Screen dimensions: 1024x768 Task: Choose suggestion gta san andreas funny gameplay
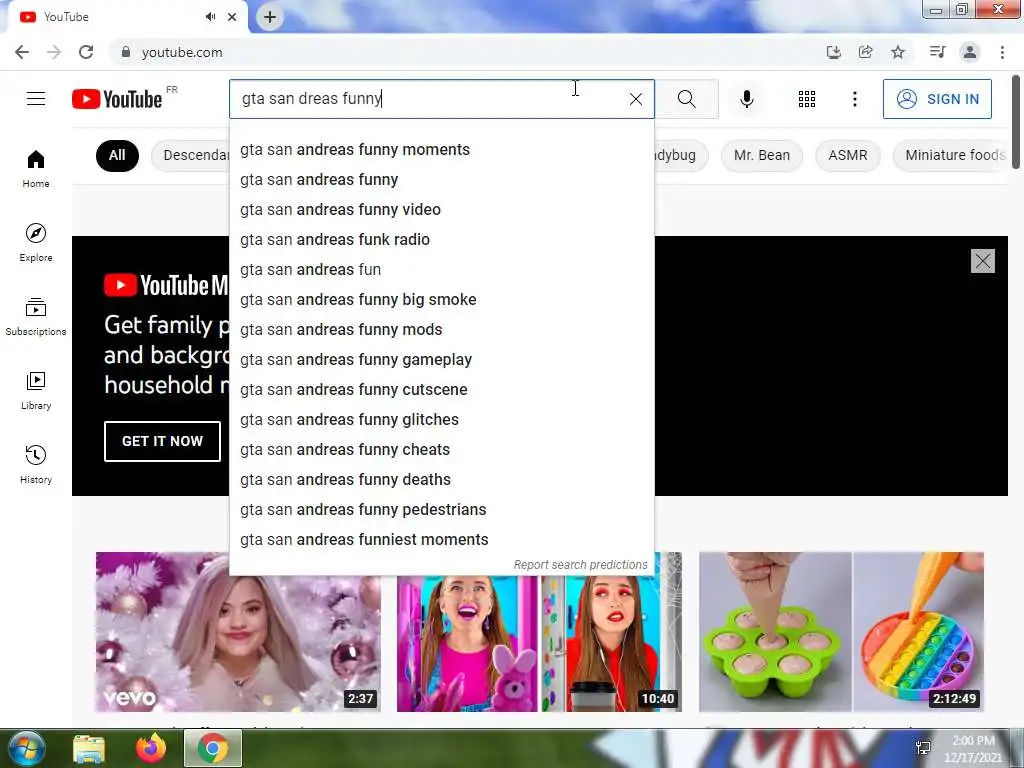441,360
